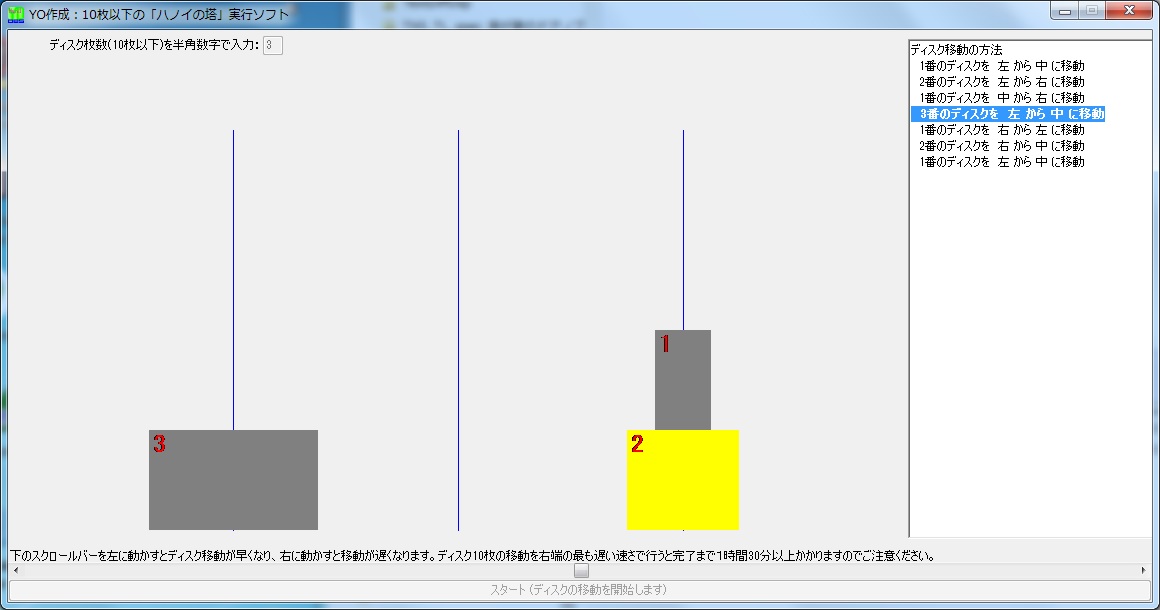Screen dimensions: 1160x610
Task: Close the Hanoi tower application window
Action: tap(1129, 11)
